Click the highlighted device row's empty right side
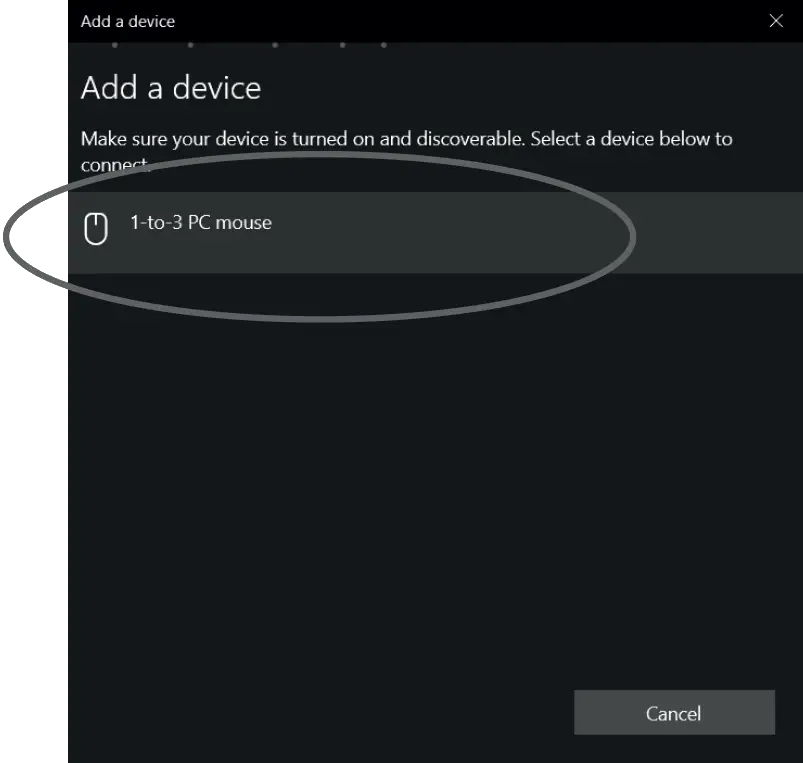 [x=717, y=232]
